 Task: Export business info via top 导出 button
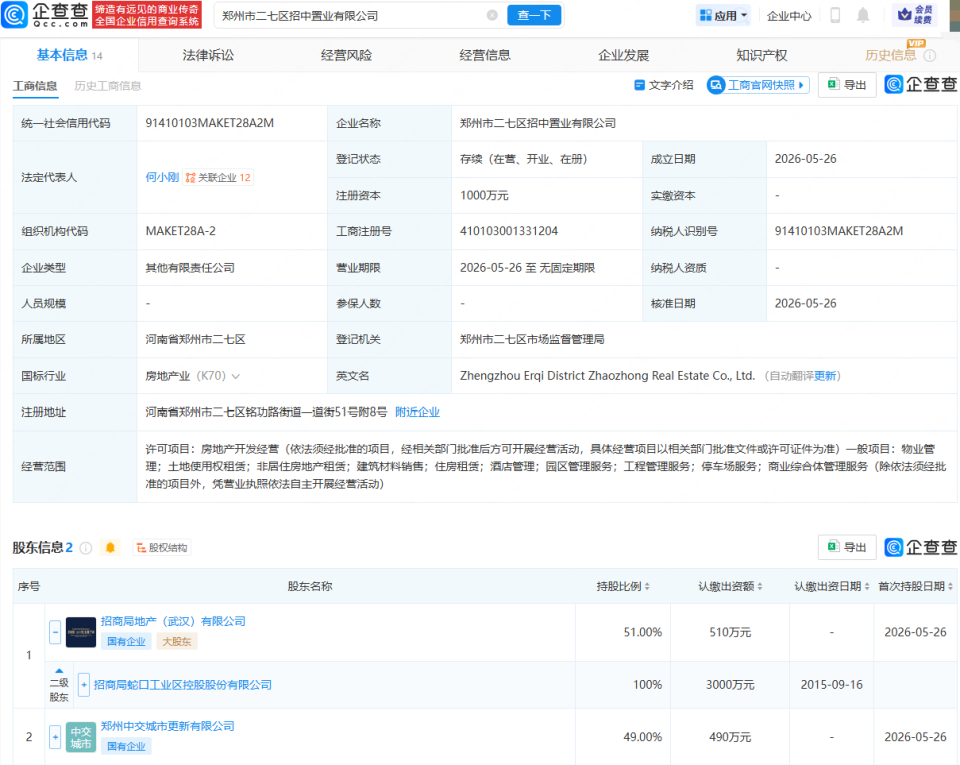click(847, 85)
